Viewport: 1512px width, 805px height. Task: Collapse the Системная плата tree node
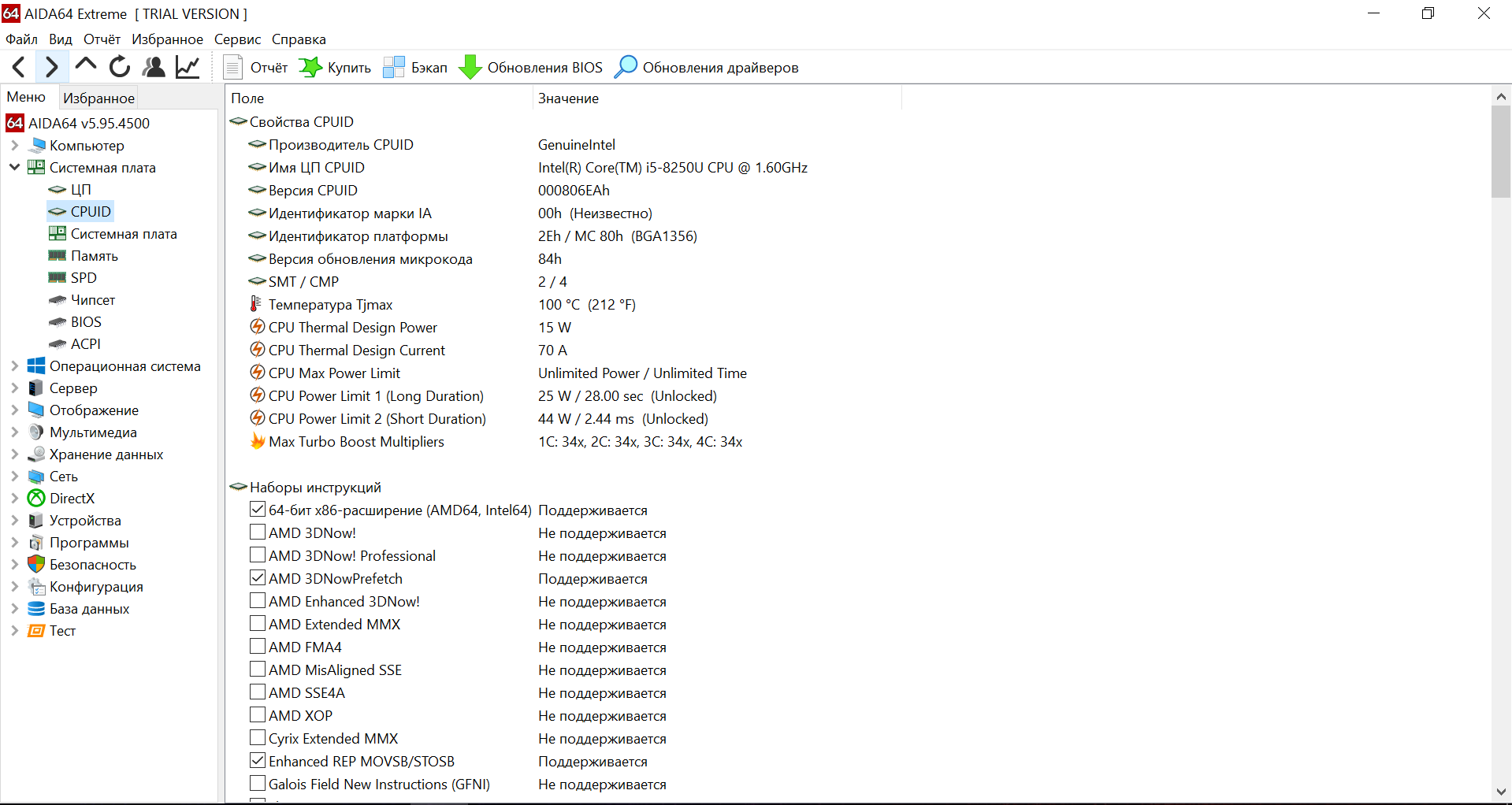14,168
